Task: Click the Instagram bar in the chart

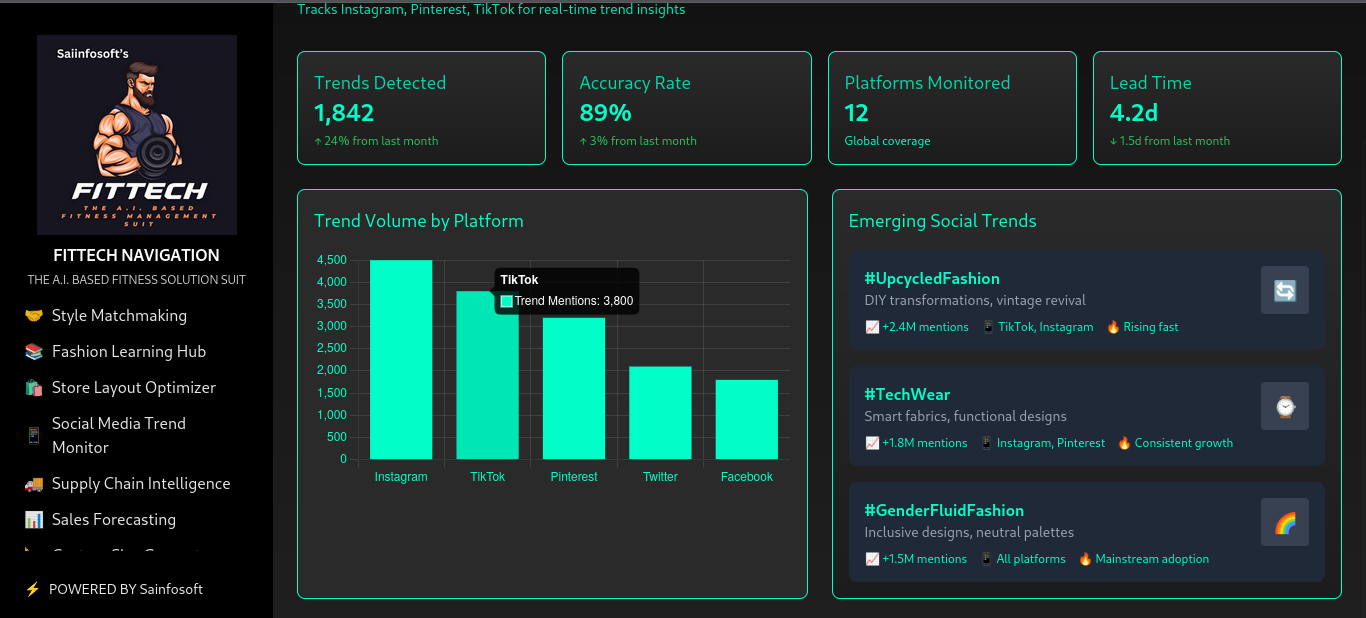Action: pyautogui.click(x=401, y=360)
